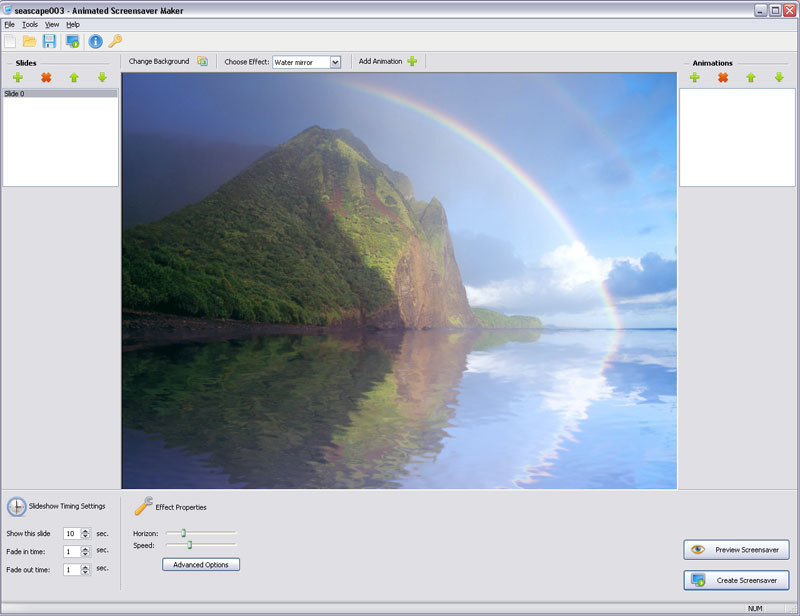Viewport: 800px width, 616px height.
Task: Move animation up with green up arrow
Action: pyautogui.click(x=751, y=78)
